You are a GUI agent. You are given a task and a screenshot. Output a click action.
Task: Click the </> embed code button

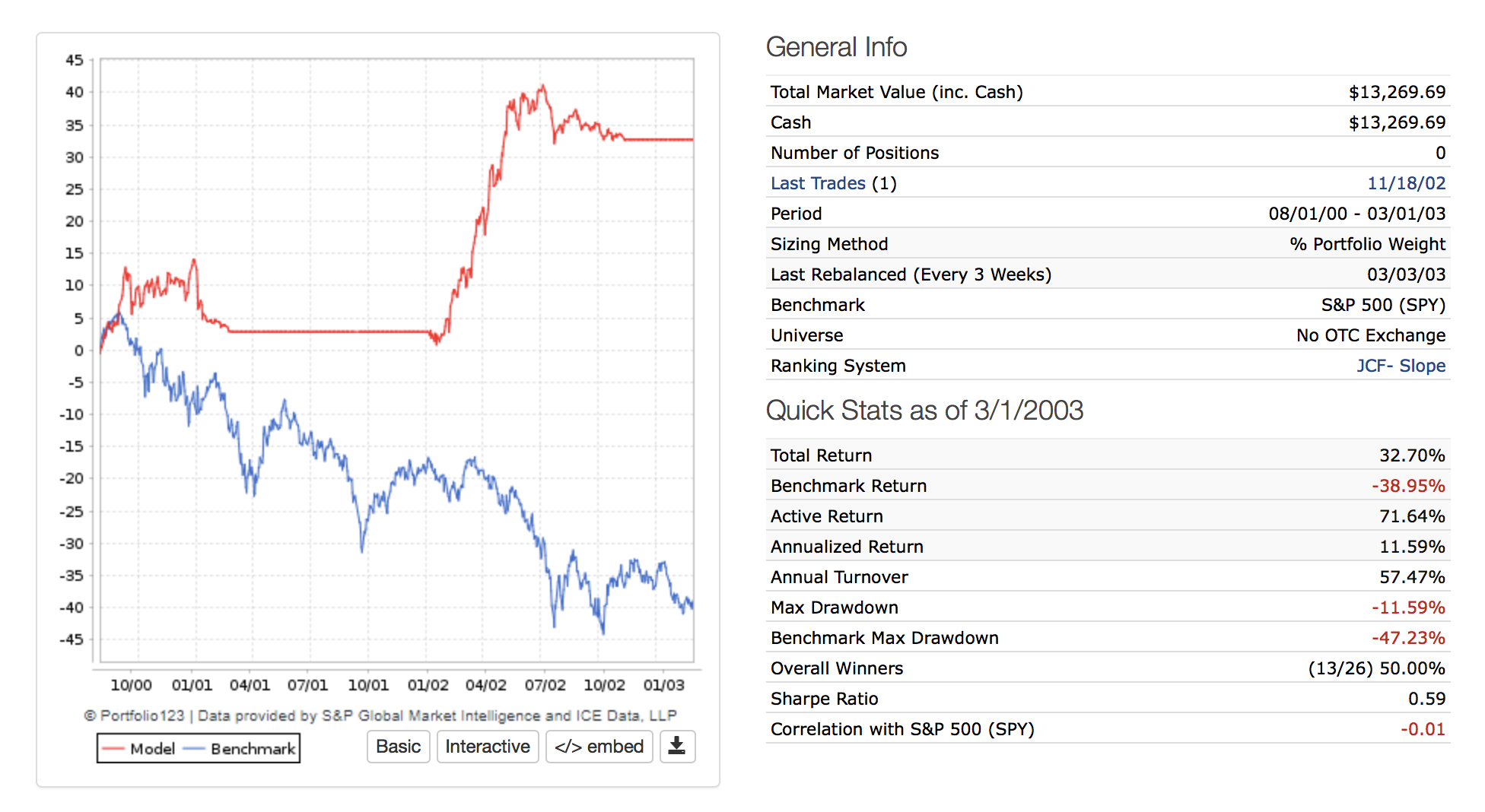coord(599,747)
